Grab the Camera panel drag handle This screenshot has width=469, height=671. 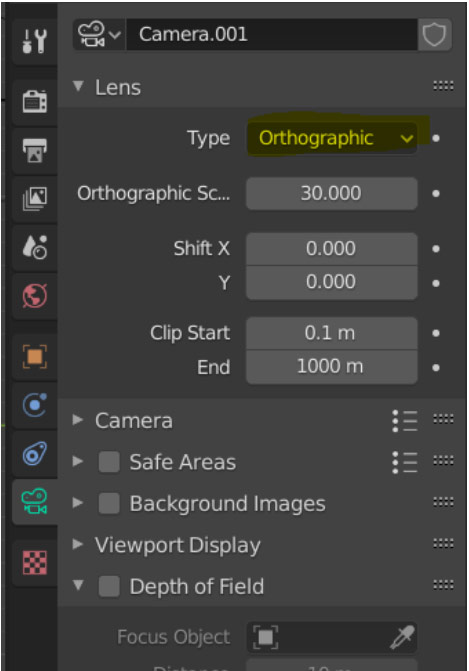point(443,419)
